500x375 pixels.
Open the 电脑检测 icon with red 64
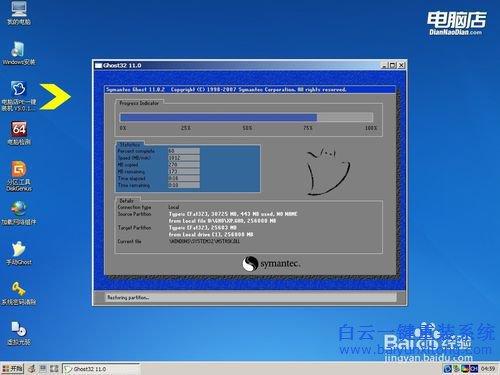click(19, 133)
